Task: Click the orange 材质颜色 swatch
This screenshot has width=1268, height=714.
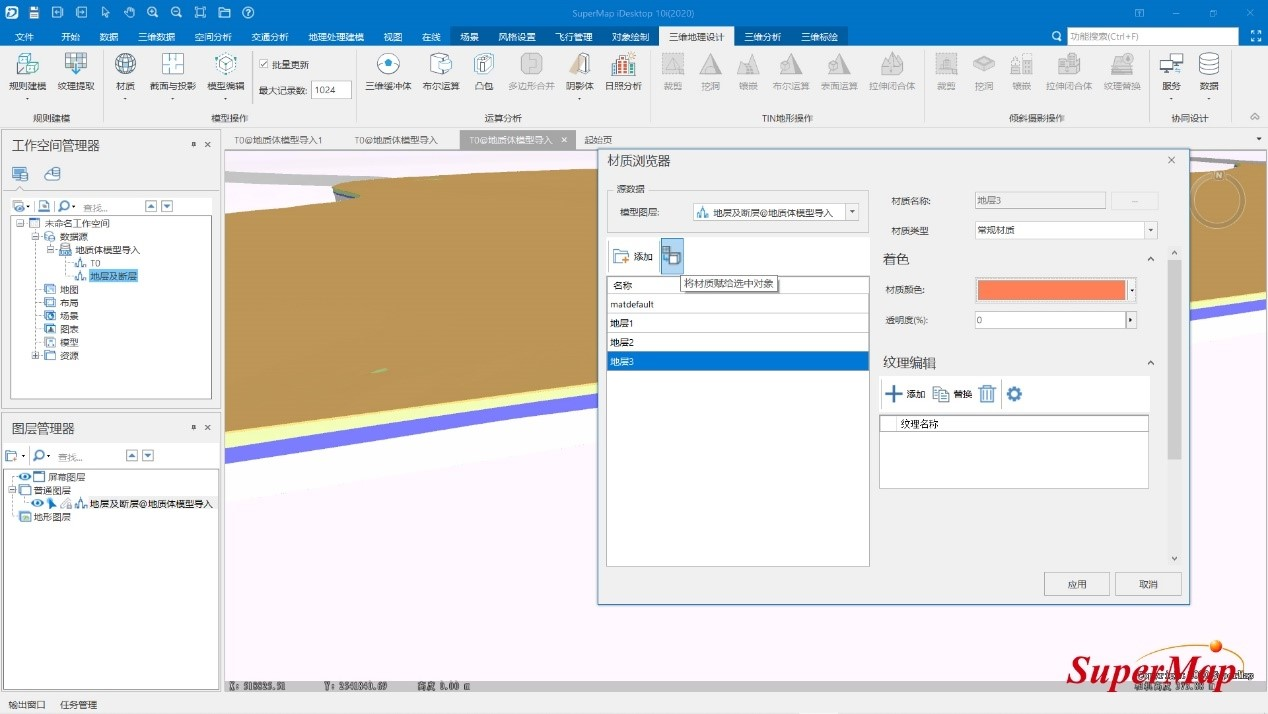Action: (1051, 290)
